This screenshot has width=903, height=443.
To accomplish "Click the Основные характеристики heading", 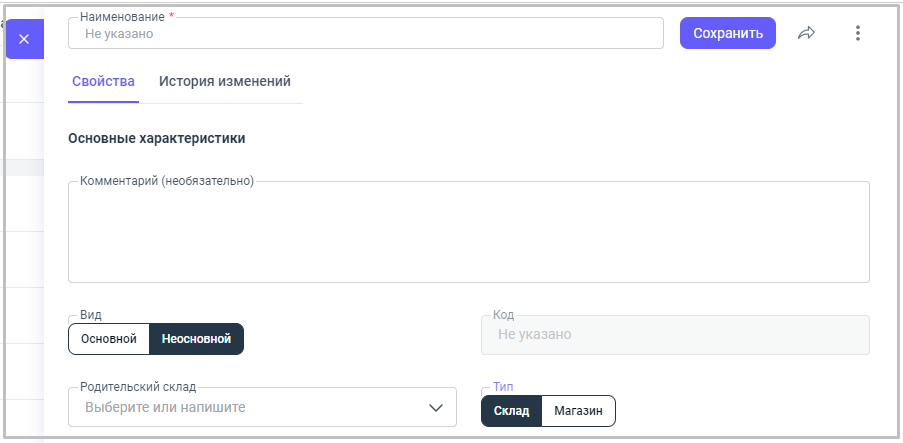I will coord(157,138).
